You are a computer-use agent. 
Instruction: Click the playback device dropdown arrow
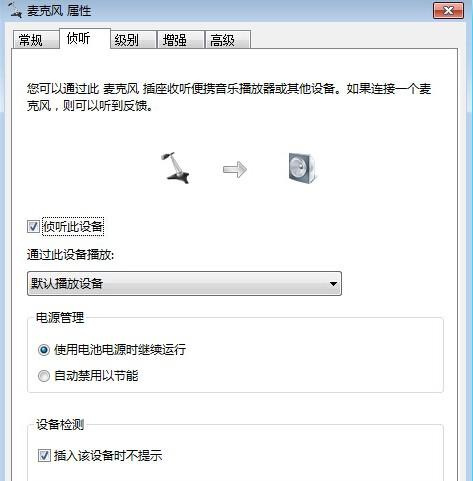tap(333, 284)
